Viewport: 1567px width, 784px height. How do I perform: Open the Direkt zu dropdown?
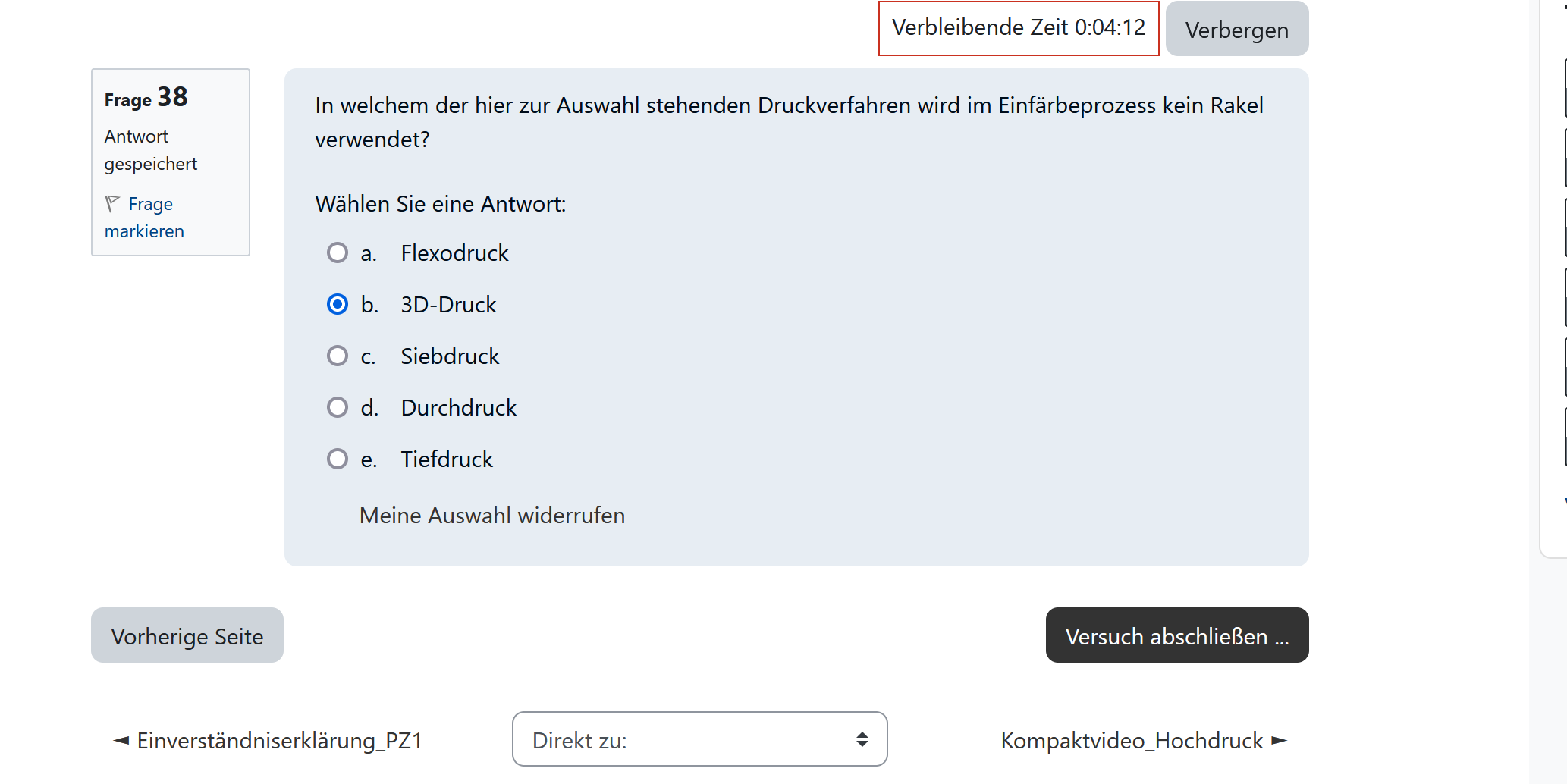coord(699,739)
